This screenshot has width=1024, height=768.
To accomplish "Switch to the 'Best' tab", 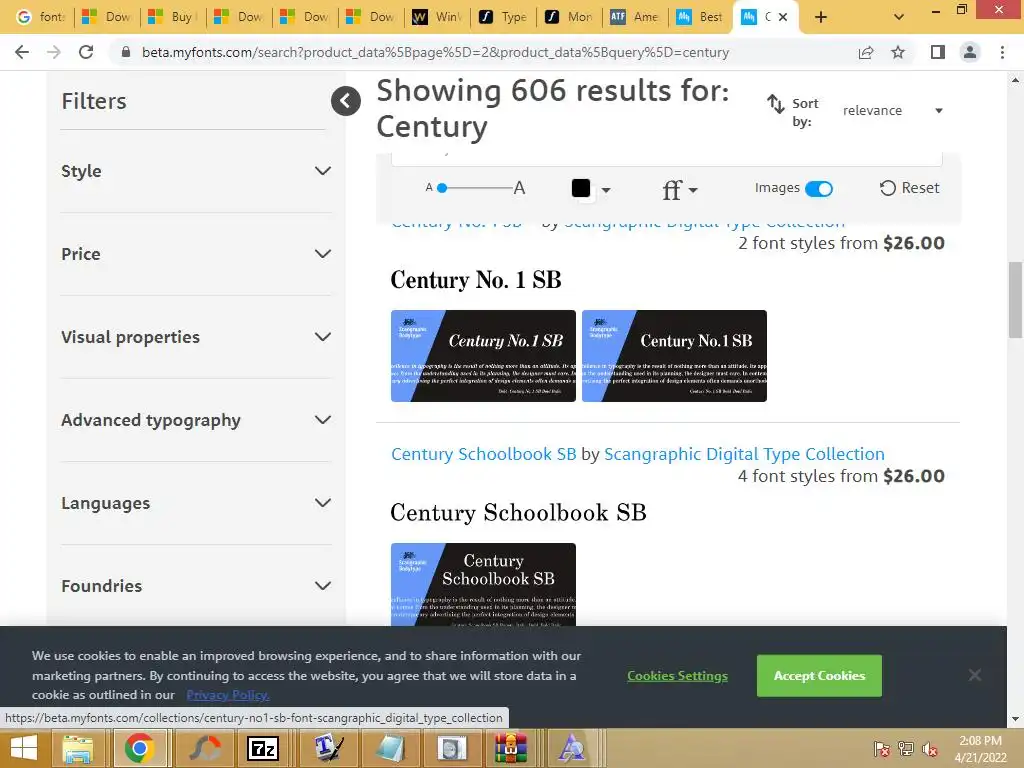I will click(701, 17).
